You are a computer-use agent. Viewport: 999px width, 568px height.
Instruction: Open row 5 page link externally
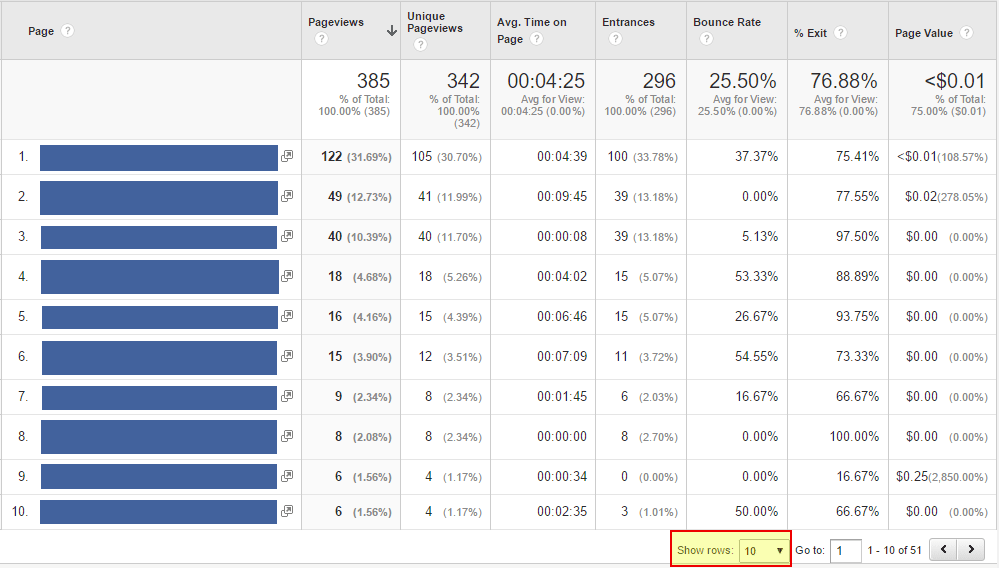[287, 316]
